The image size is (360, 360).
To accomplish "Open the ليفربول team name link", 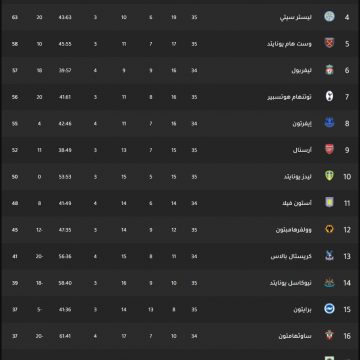I will click(302, 70).
